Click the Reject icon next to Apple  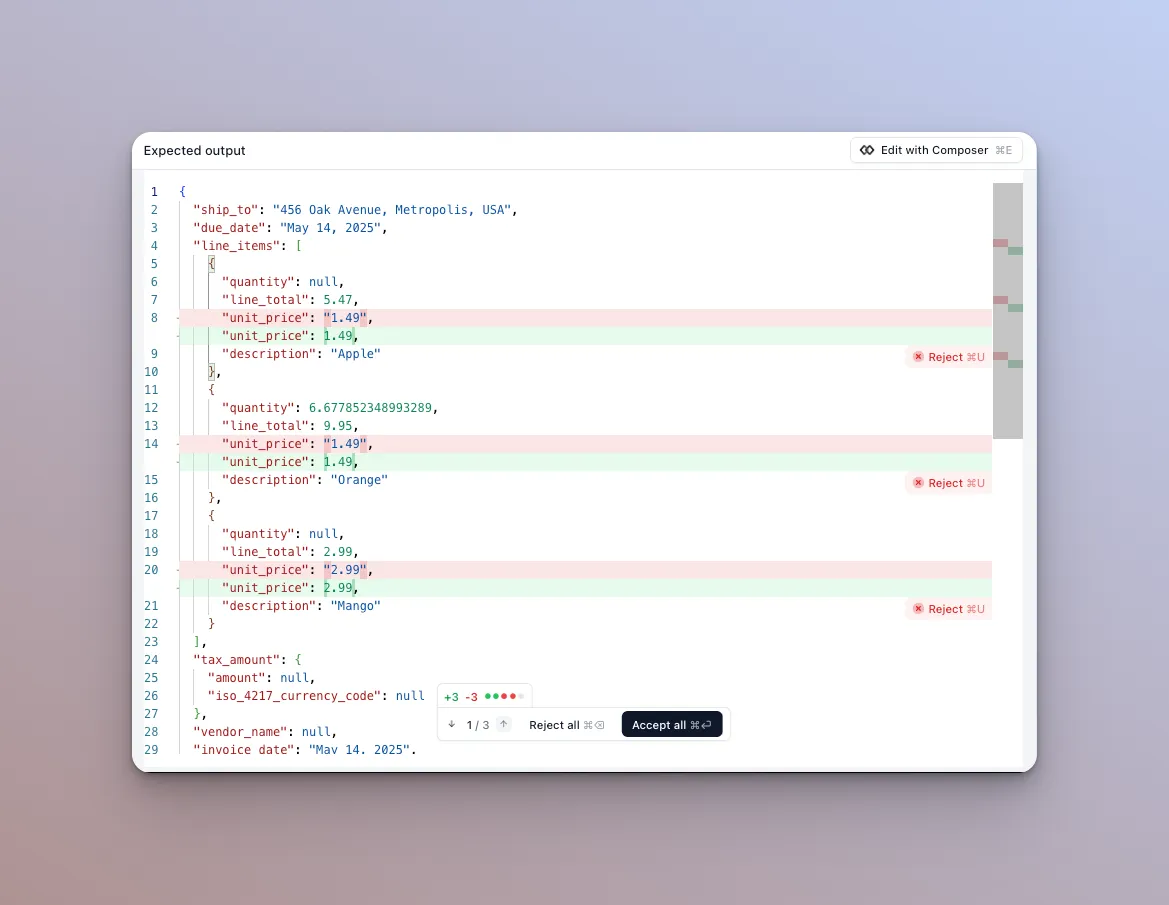coord(918,357)
